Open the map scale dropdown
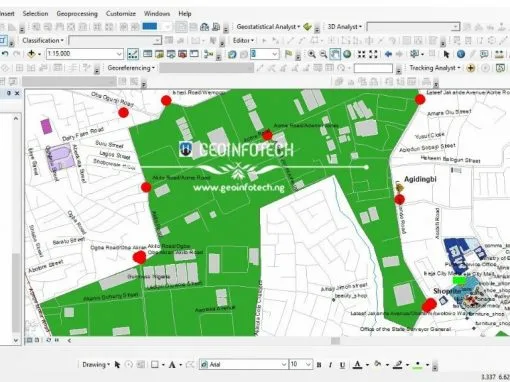The width and height of the screenshot is (510, 382). coord(119,54)
